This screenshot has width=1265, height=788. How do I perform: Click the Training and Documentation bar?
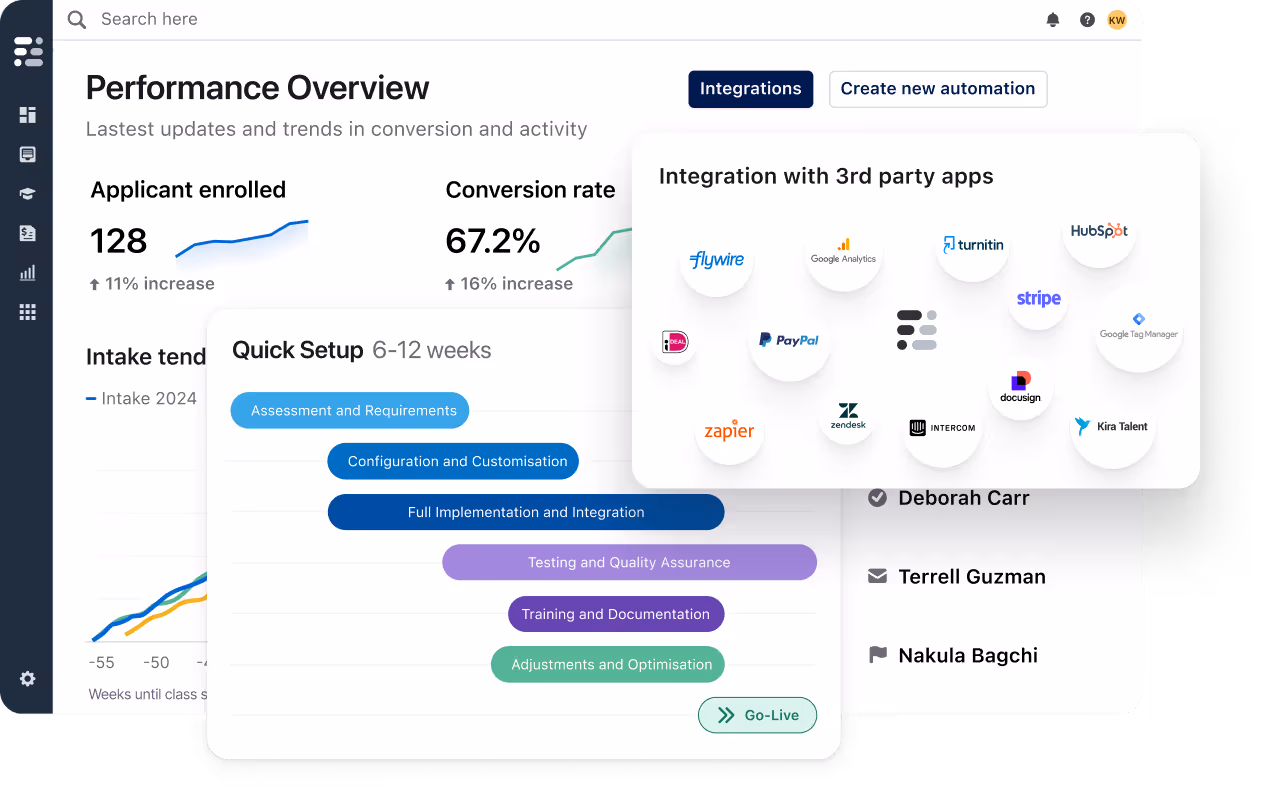[x=616, y=614]
